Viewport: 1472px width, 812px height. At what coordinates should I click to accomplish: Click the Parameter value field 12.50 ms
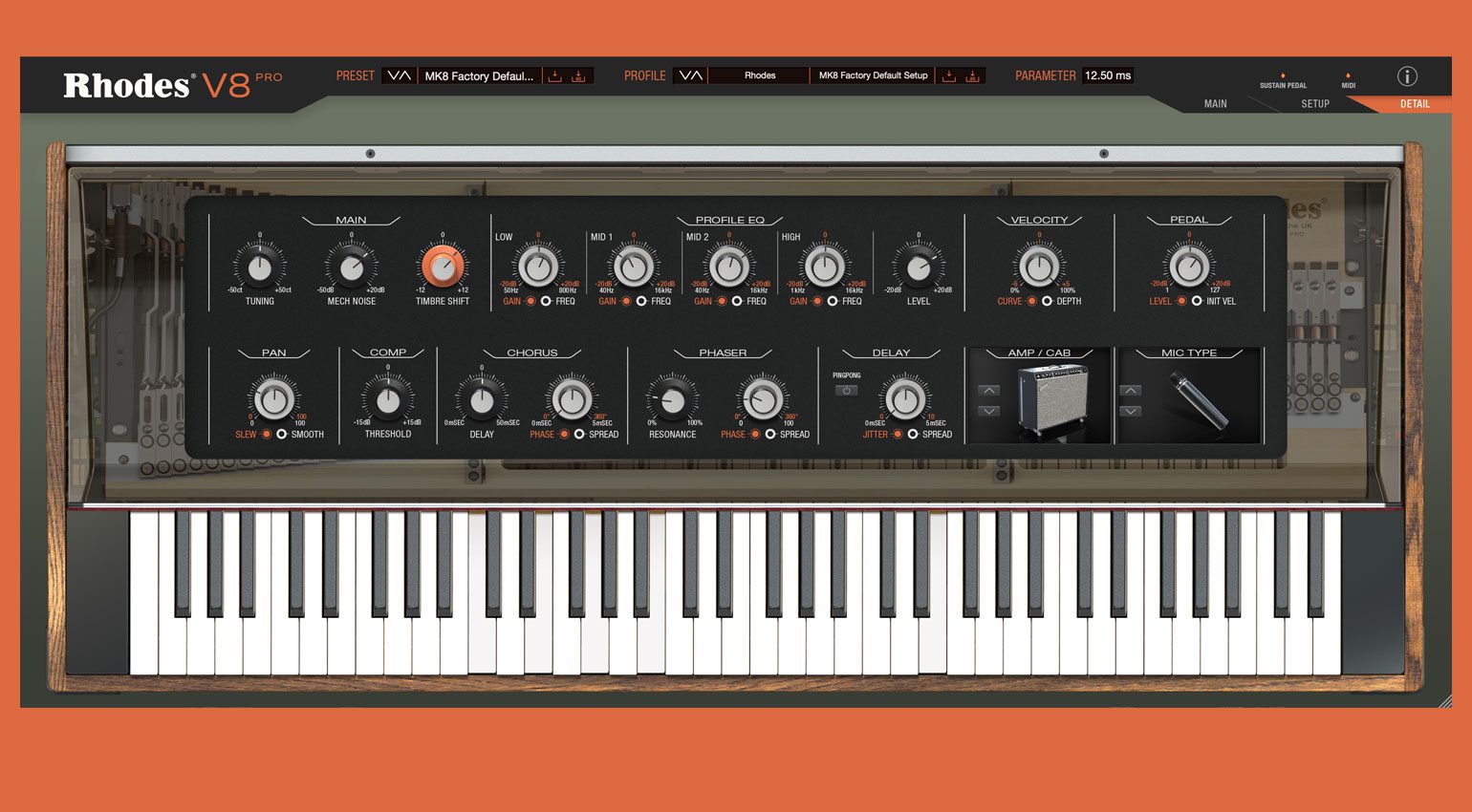pos(1108,75)
